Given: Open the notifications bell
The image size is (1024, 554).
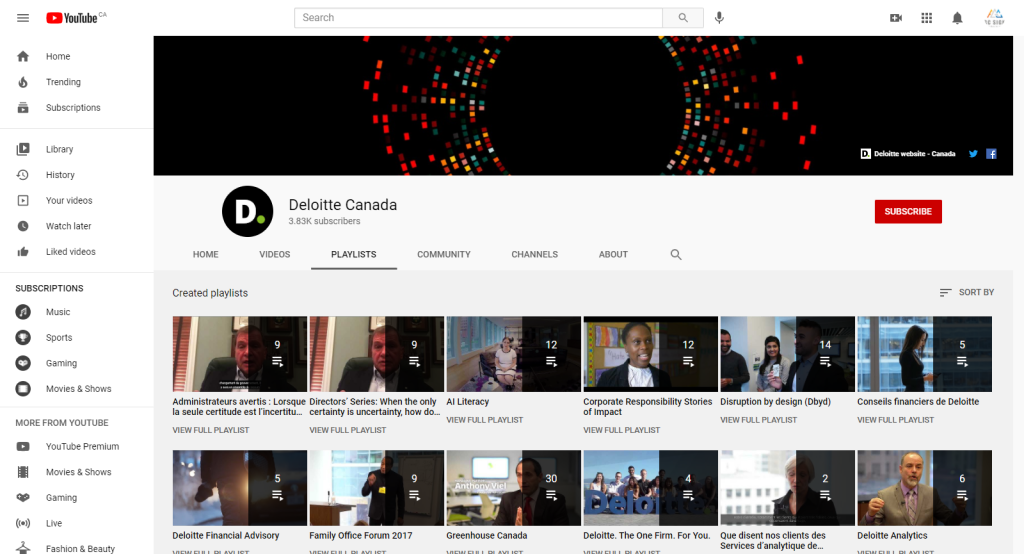Looking at the screenshot, I should 957,18.
